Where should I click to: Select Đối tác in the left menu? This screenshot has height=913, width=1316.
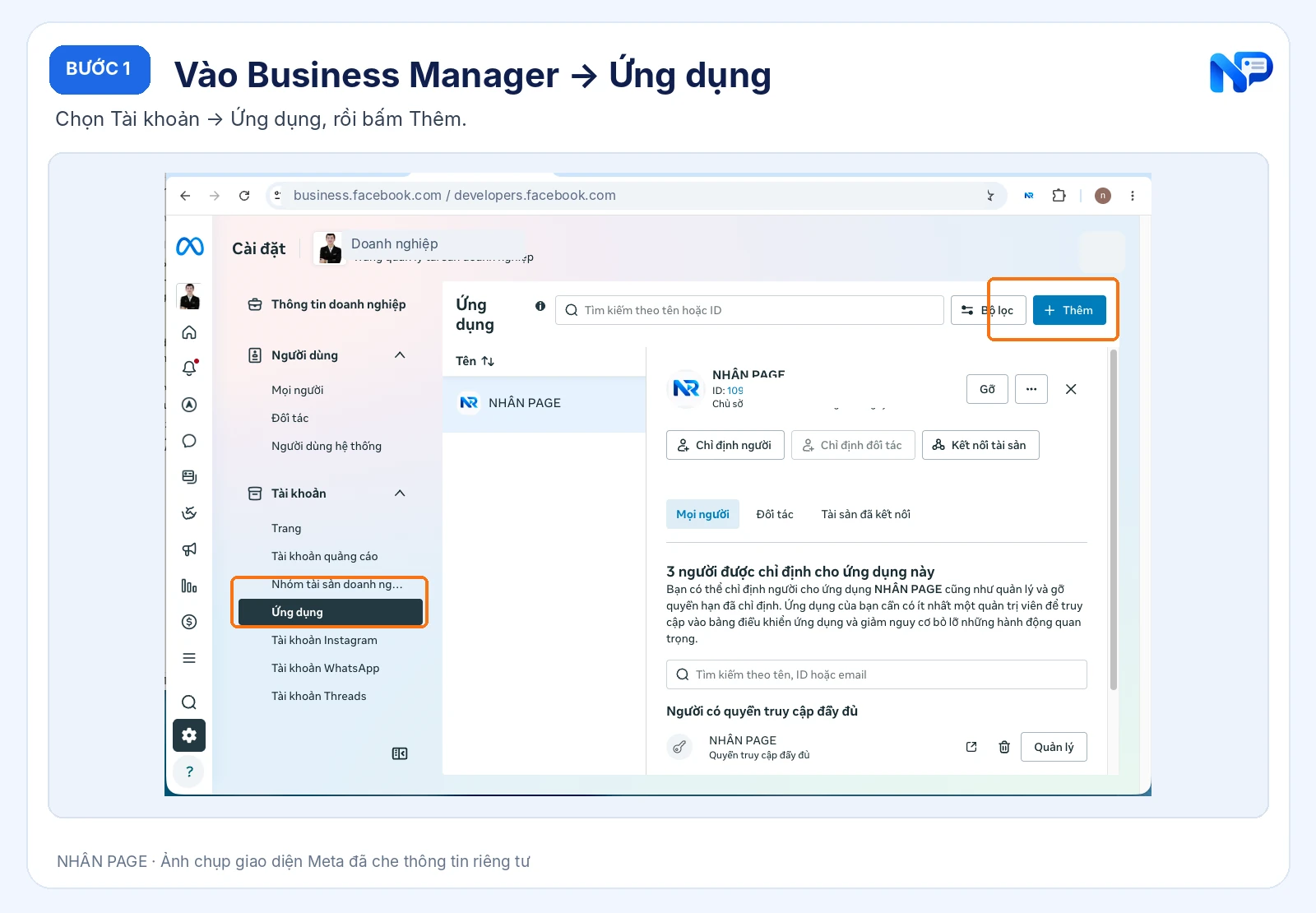(x=290, y=418)
